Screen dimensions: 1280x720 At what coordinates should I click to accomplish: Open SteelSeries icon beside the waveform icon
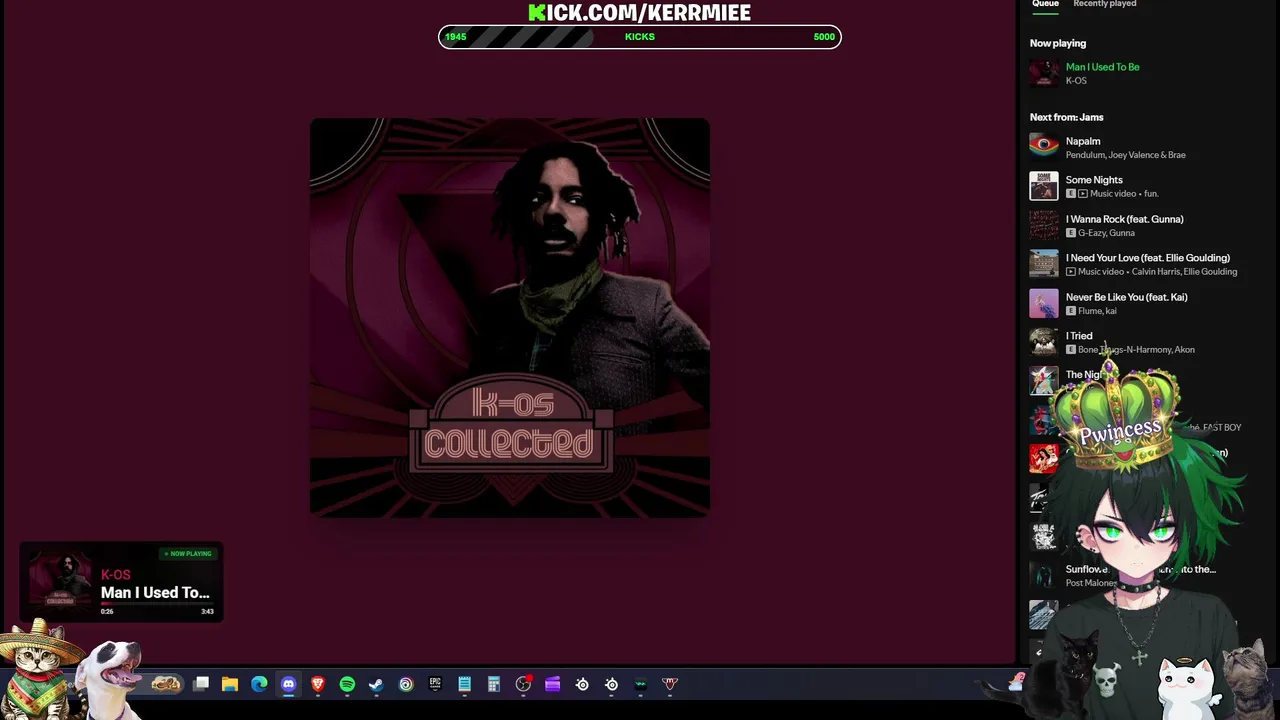click(611, 684)
